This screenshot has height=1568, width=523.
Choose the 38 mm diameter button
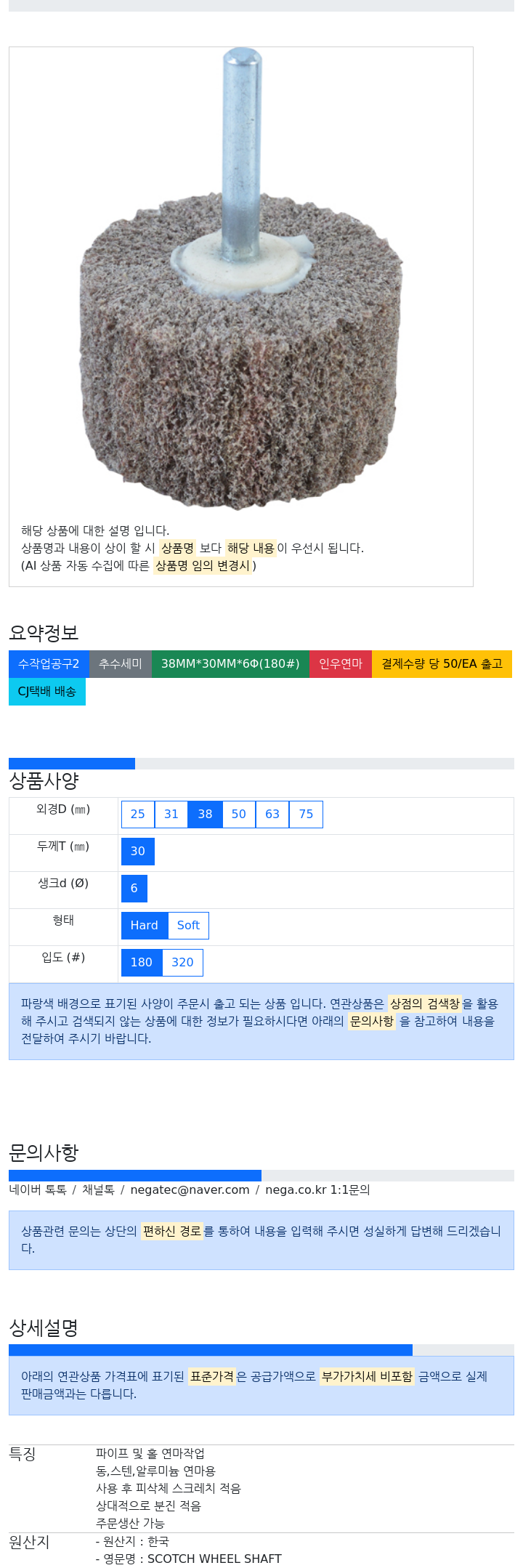[x=206, y=815]
